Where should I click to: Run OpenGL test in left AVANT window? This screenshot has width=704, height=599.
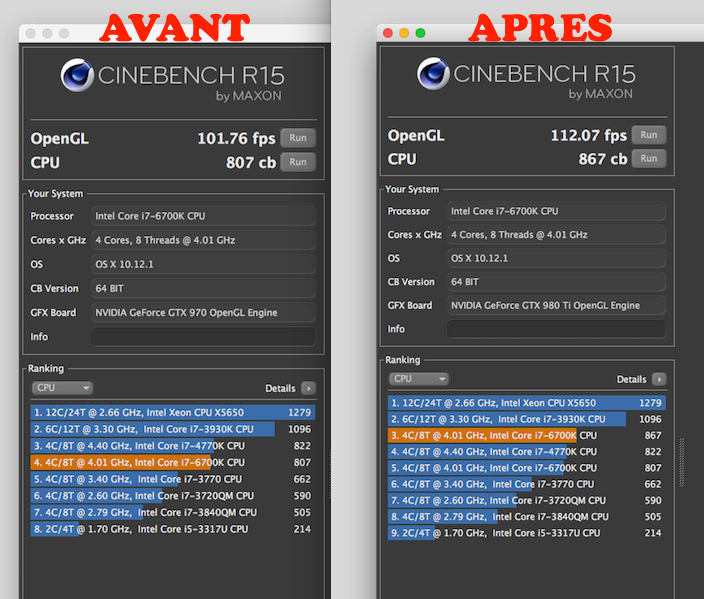click(298, 138)
